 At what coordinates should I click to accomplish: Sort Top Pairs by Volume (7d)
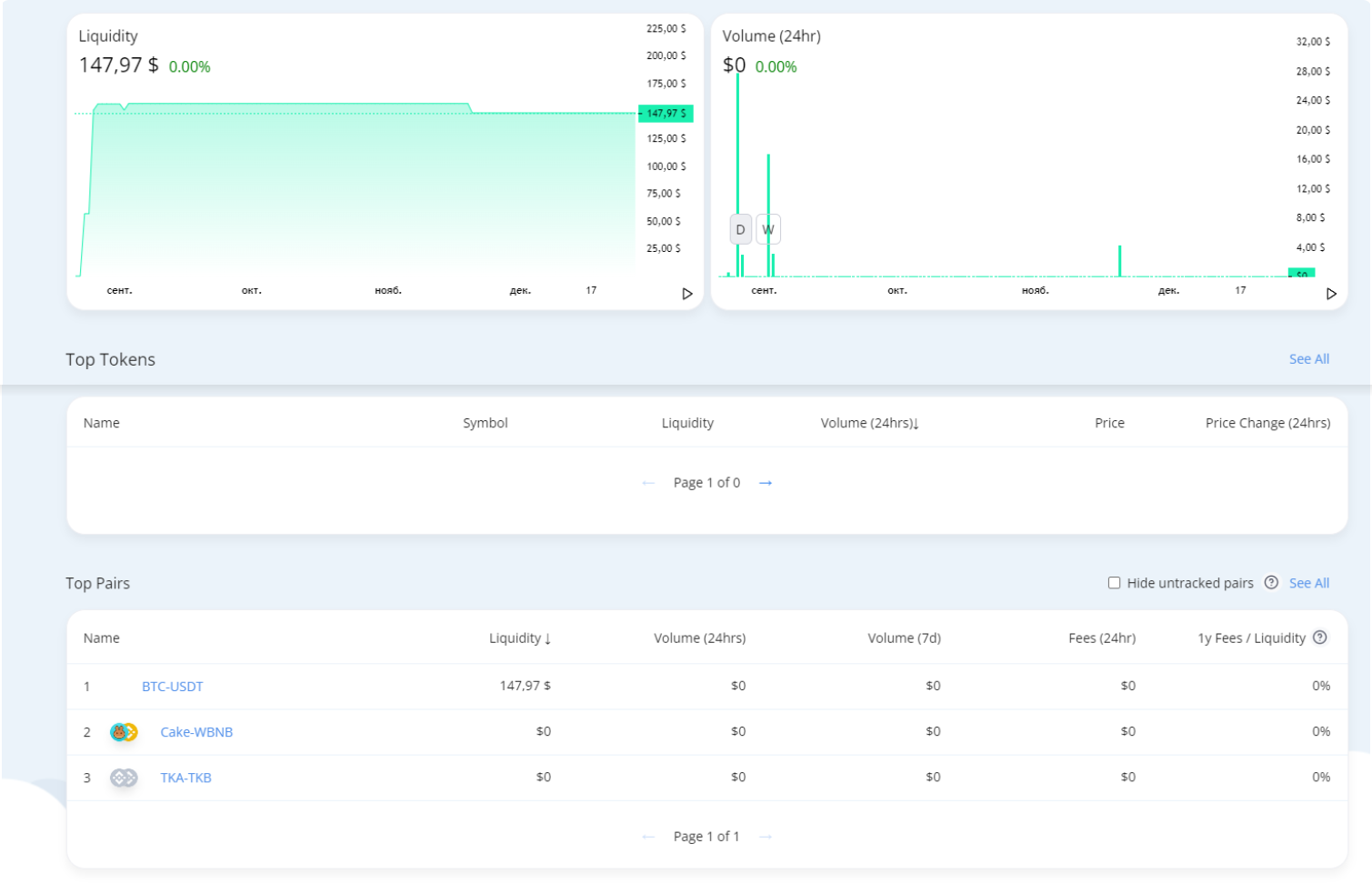pos(904,638)
